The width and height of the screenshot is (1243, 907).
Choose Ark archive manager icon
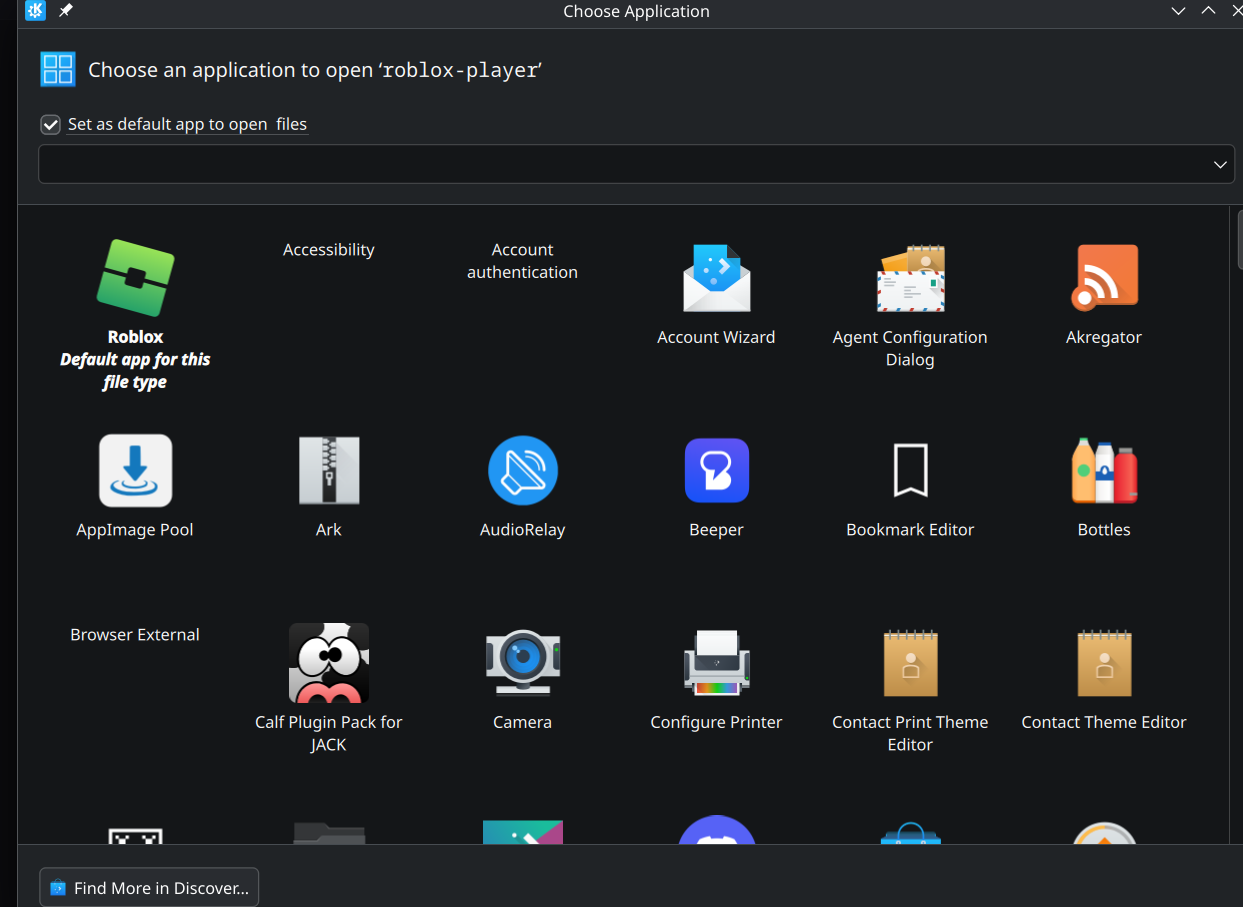(x=328, y=471)
